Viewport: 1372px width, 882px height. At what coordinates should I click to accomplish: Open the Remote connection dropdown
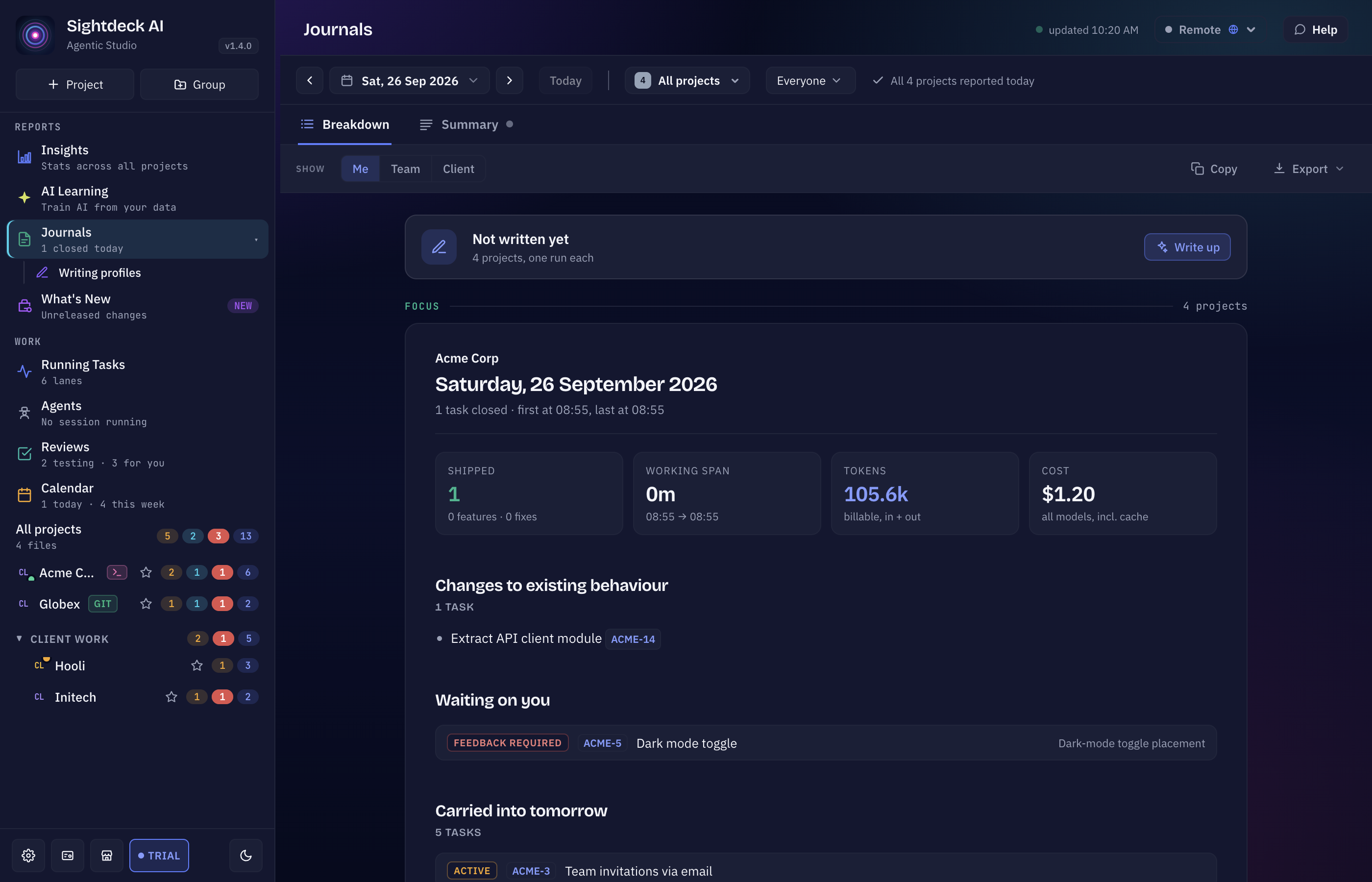click(x=1210, y=29)
